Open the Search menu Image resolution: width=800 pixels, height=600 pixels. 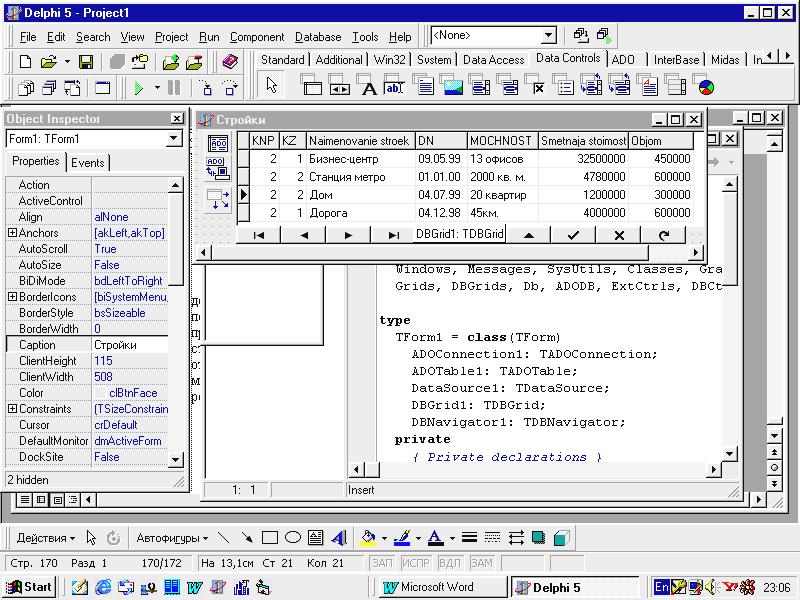(x=93, y=37)
